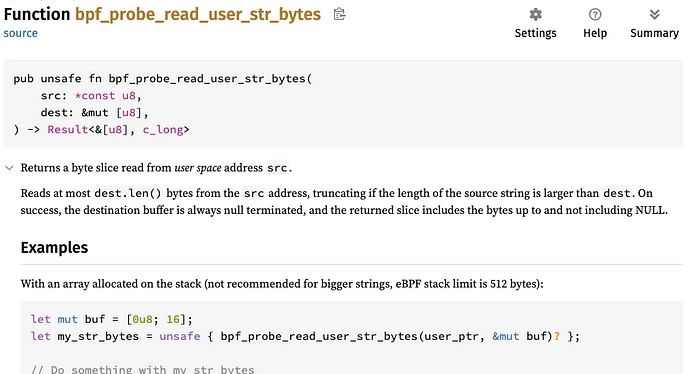This screenshot has width=700, height=374.
Task: Click the 'let my_str_bytes' code line
Action: [305, 337]
